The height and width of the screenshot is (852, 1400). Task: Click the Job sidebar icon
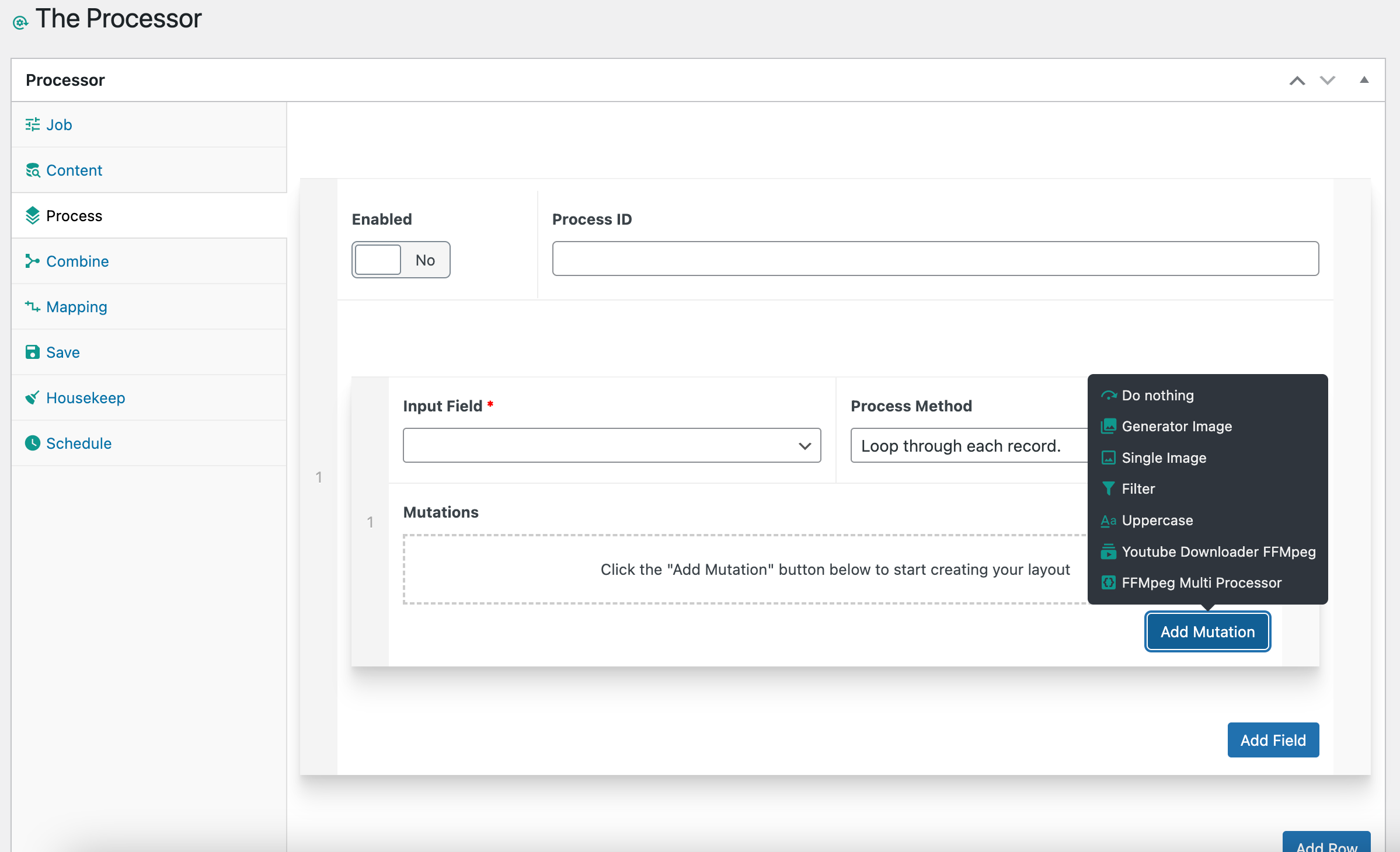tap(32, 124)
